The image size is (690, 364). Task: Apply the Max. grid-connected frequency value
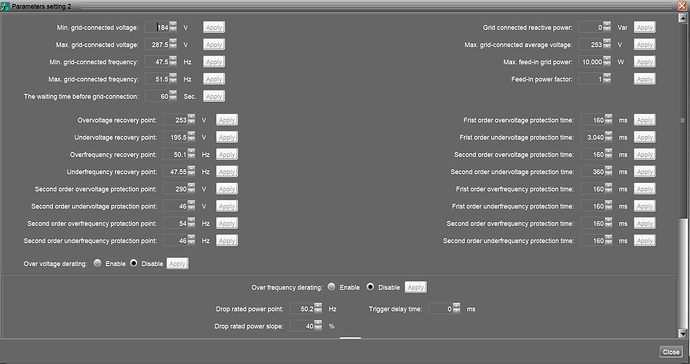[214, 79]
